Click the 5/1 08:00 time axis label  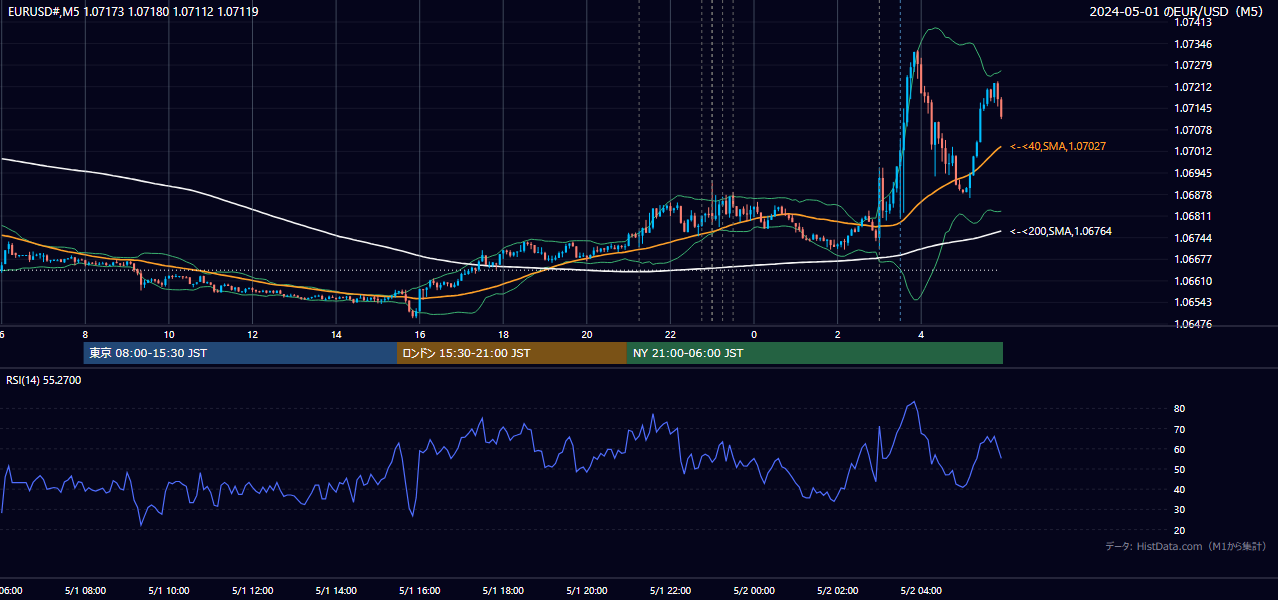[x=85, y=590]
